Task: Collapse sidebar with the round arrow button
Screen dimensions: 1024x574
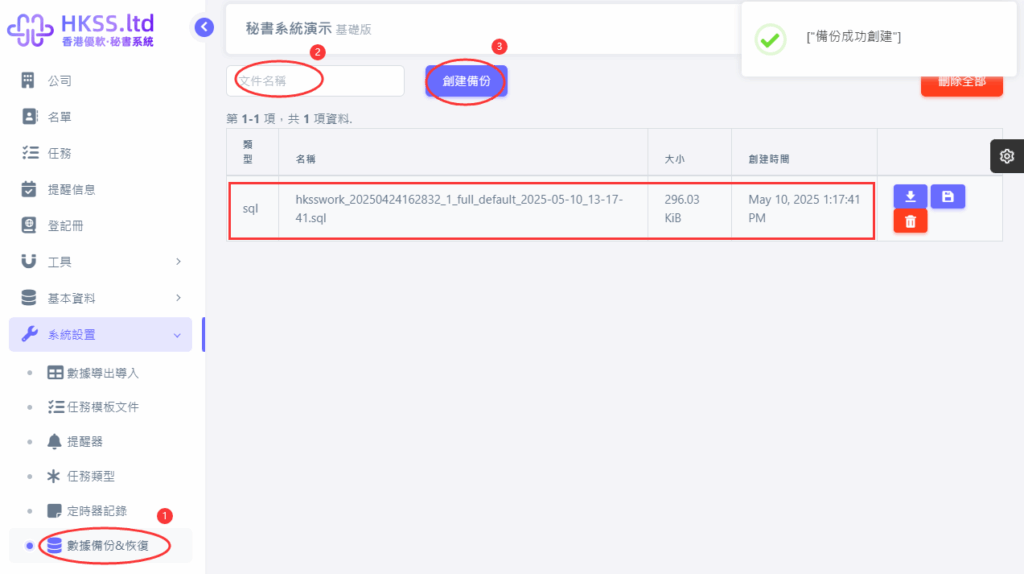Action: point(204,27)
